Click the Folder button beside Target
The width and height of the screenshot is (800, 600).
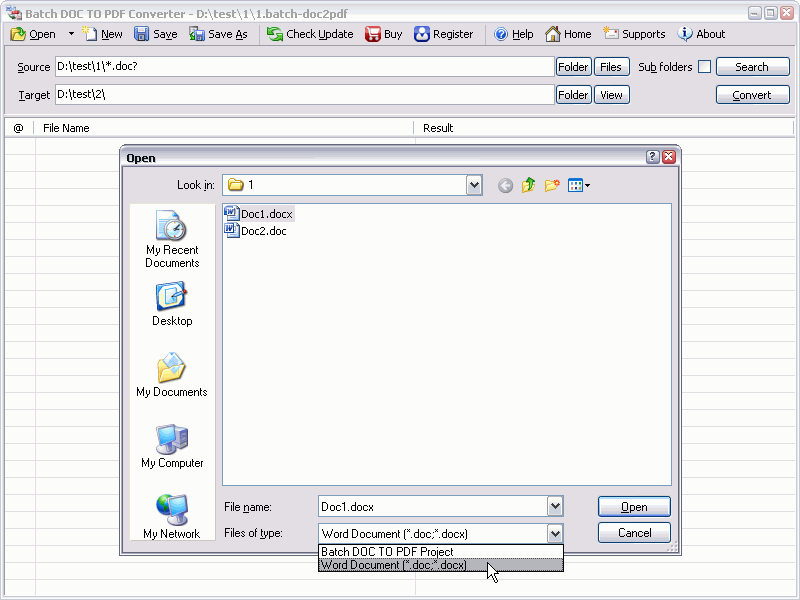pos(573,95)
